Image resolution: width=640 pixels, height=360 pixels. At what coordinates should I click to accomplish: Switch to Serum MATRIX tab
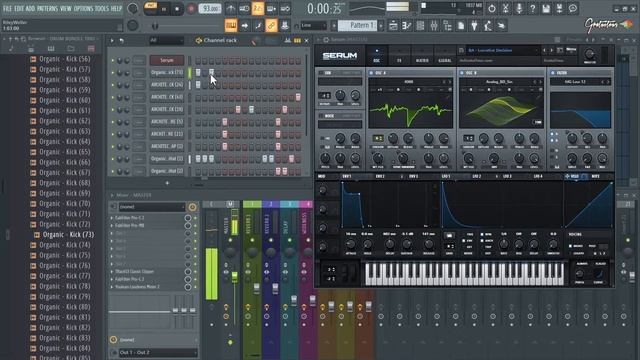pyautogui.click(x=422, y=56)
